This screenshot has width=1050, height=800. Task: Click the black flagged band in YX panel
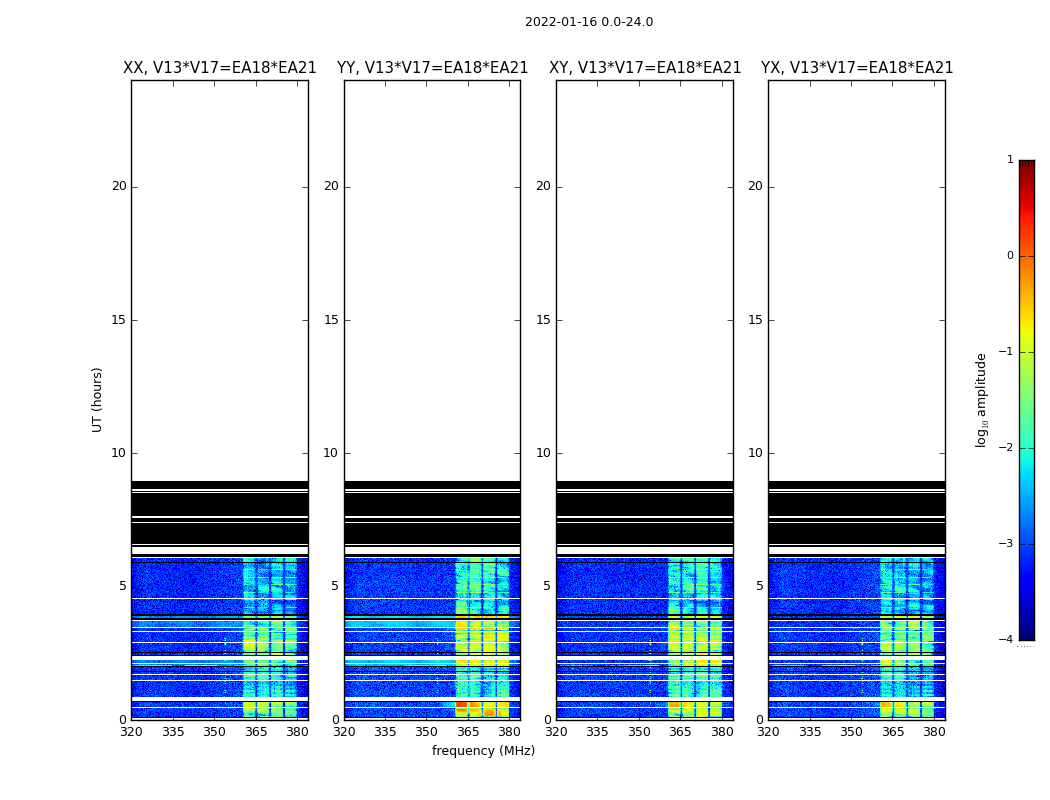click(x=857, y=513)
